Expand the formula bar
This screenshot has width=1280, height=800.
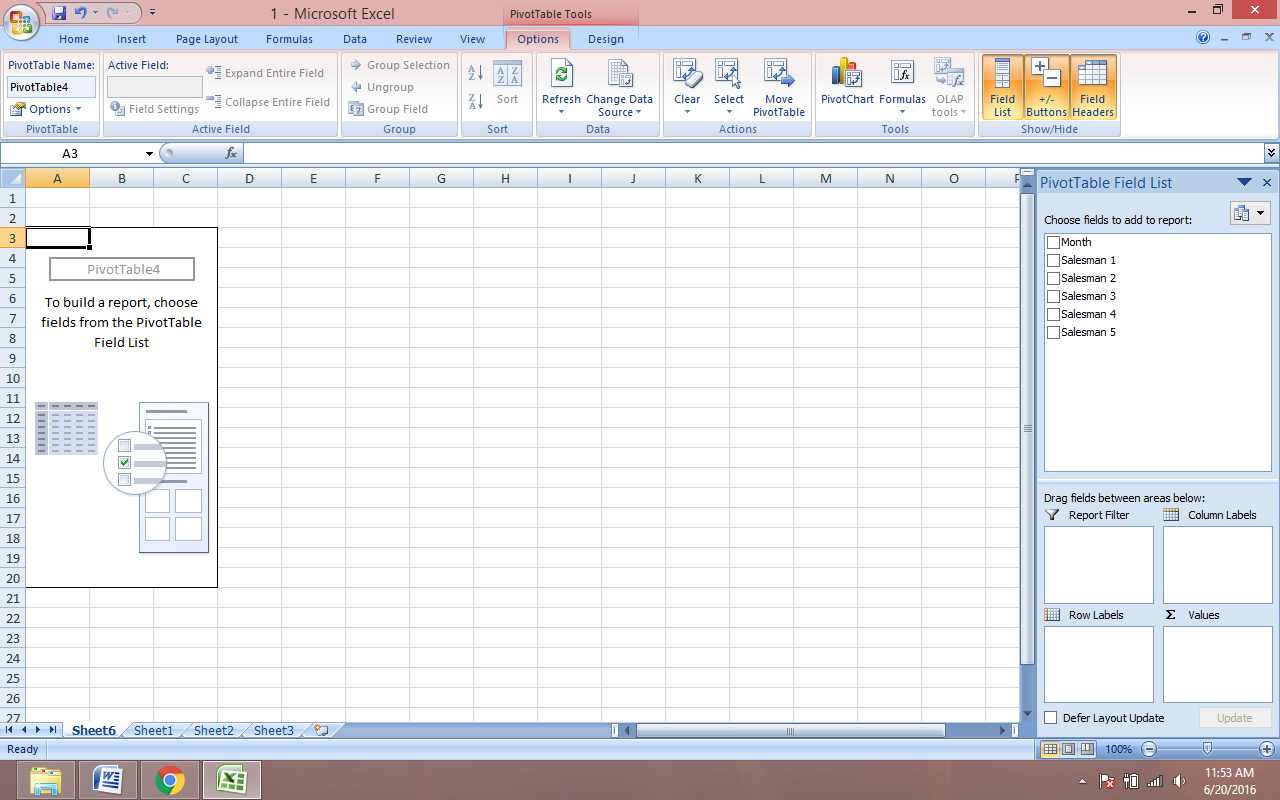click(x=1271, y=153)
